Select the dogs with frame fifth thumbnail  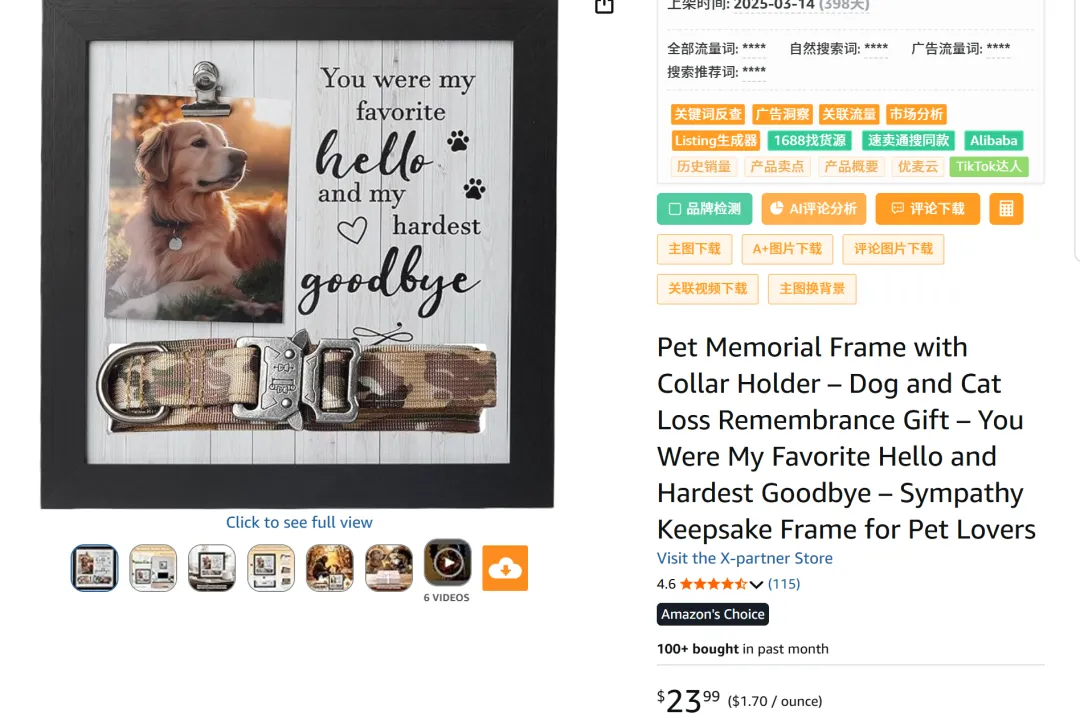click(x=330, y=568)
